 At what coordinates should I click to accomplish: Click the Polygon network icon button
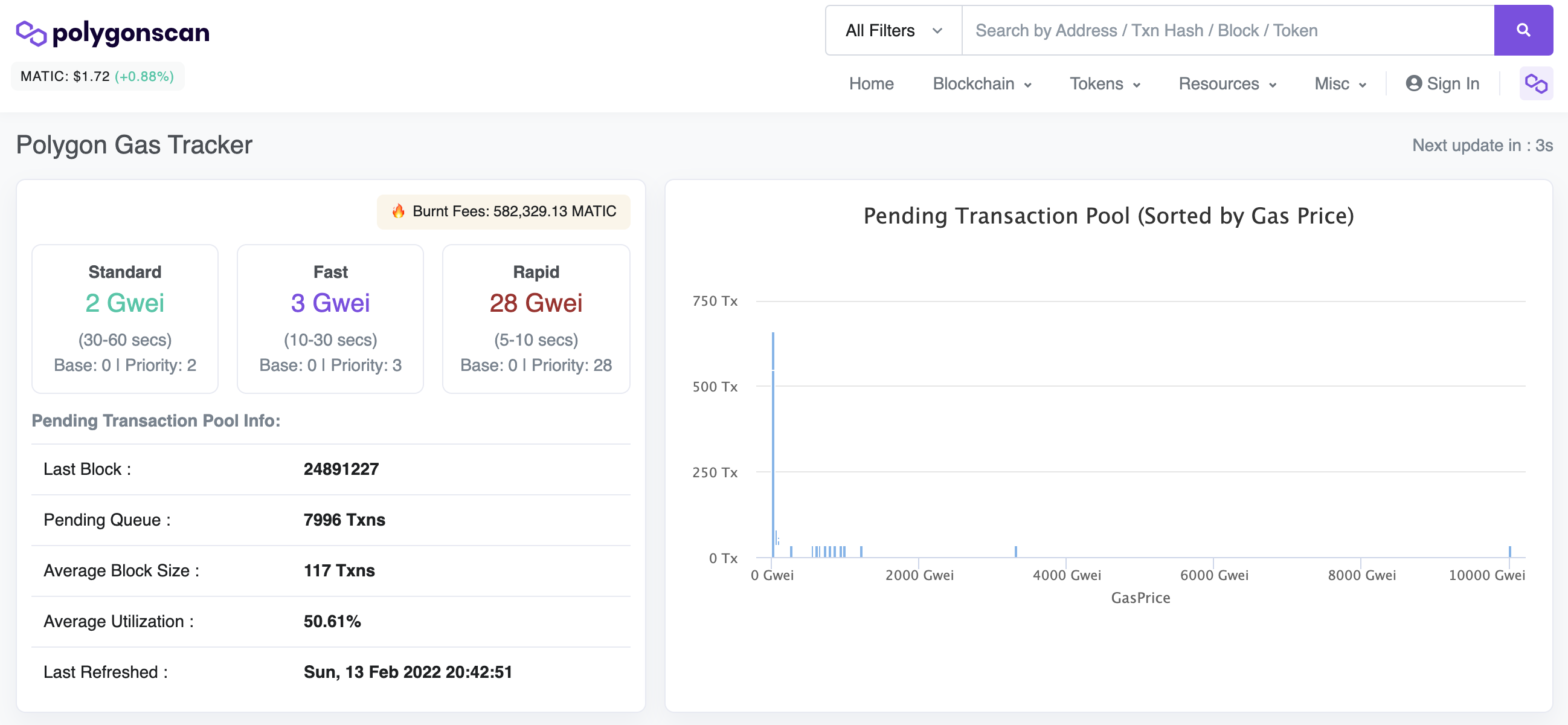click(x=1536, y=83)
